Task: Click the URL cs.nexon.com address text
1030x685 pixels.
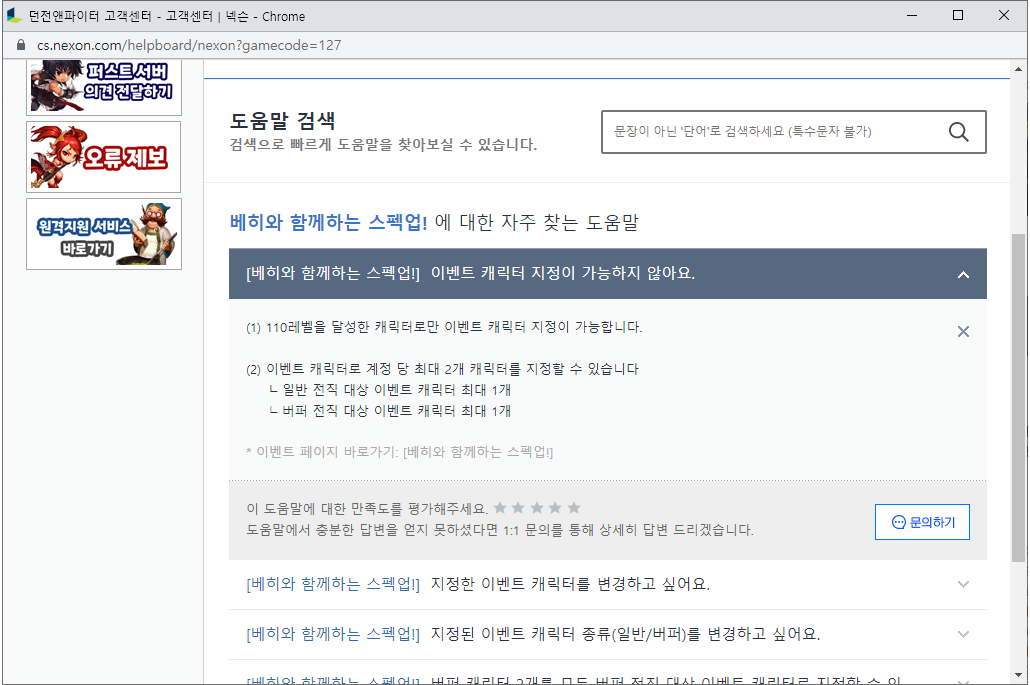Action: click(189, 45)
